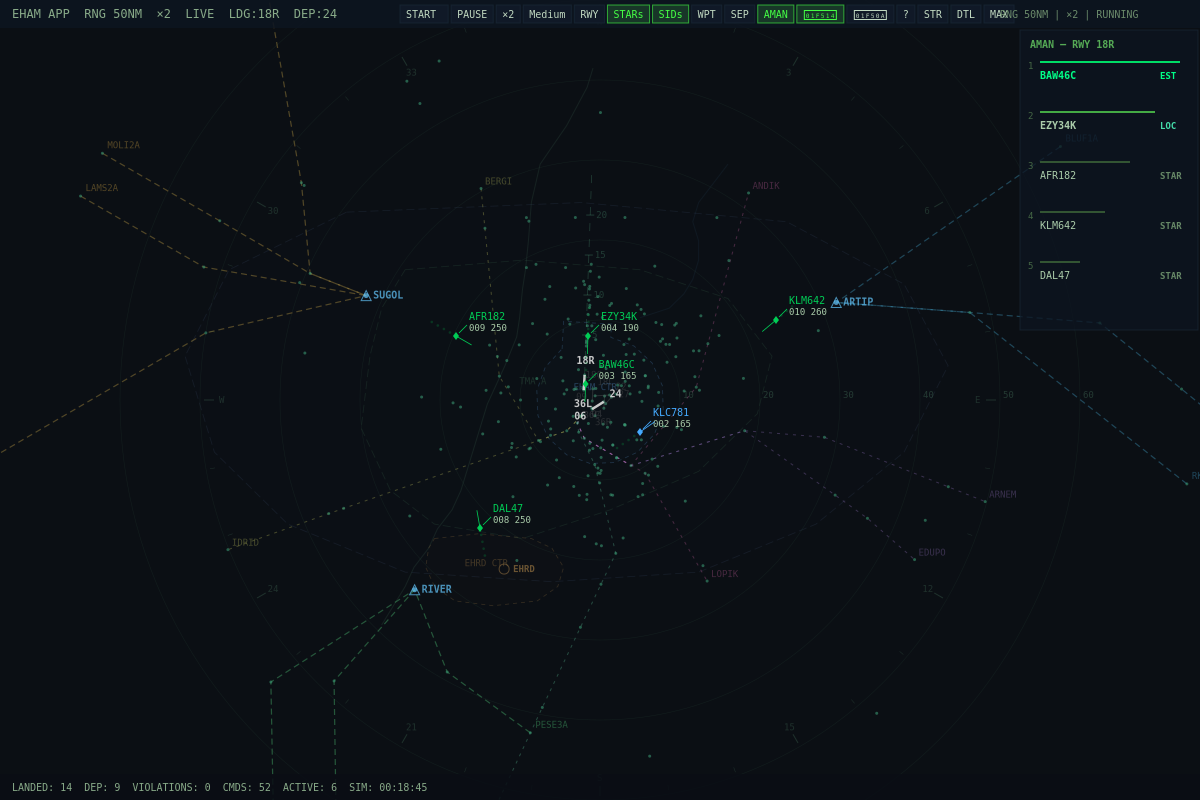Click the IDRID waypoint label

click(x=246, y=543)
